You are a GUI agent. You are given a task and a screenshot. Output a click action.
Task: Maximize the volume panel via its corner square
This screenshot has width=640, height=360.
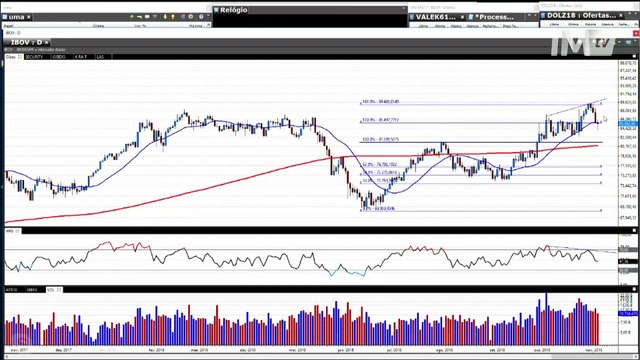634,289
